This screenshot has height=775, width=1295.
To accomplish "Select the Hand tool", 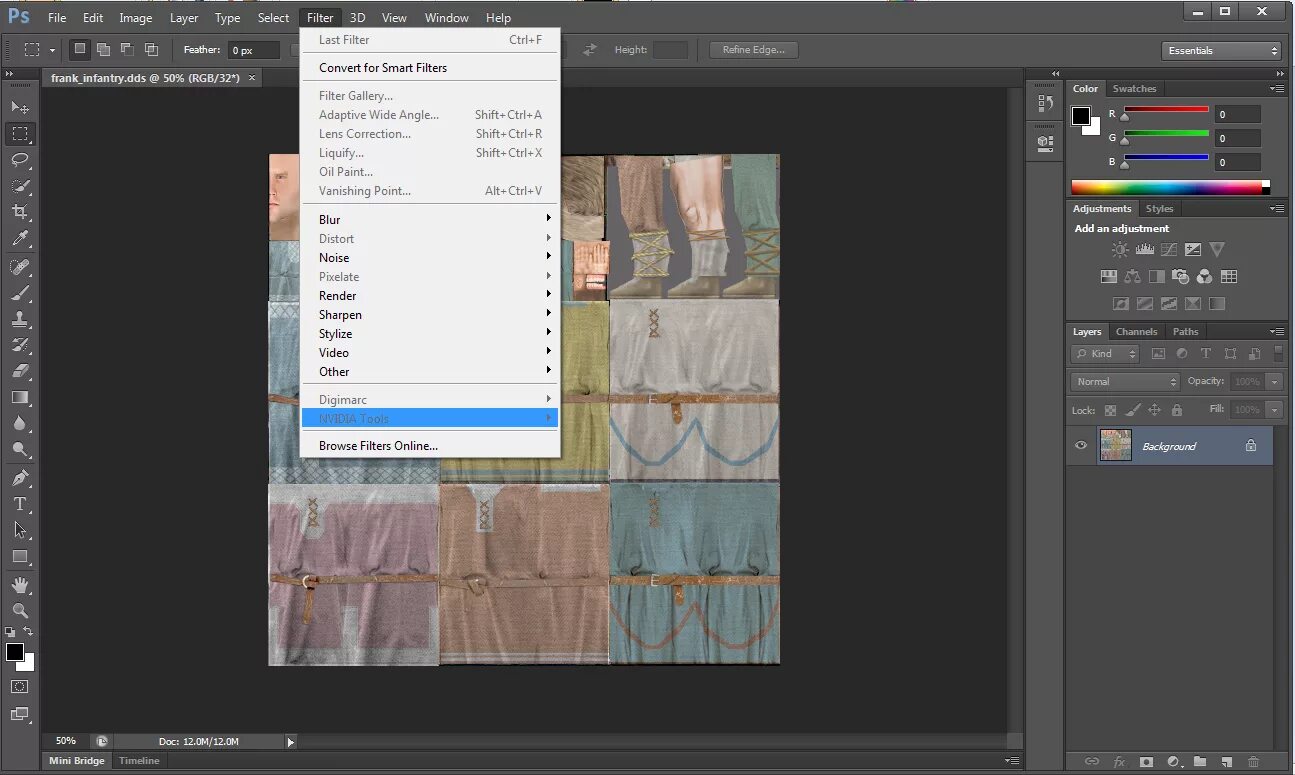I will coord(20,585).
